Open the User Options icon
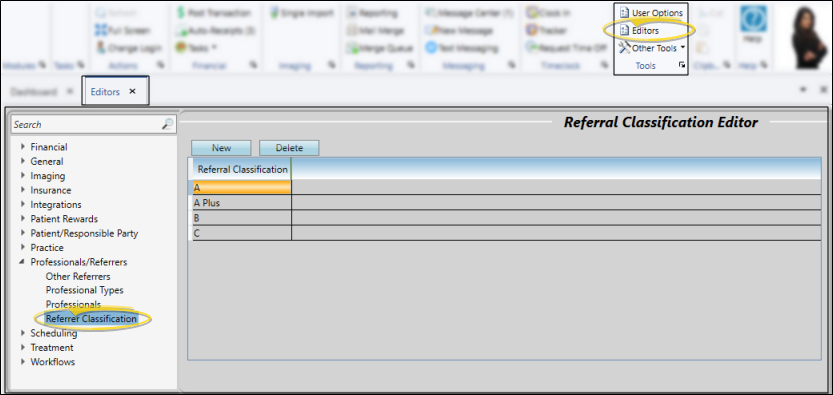This screenshot has width=833, height=395. (x=624, y=13)
